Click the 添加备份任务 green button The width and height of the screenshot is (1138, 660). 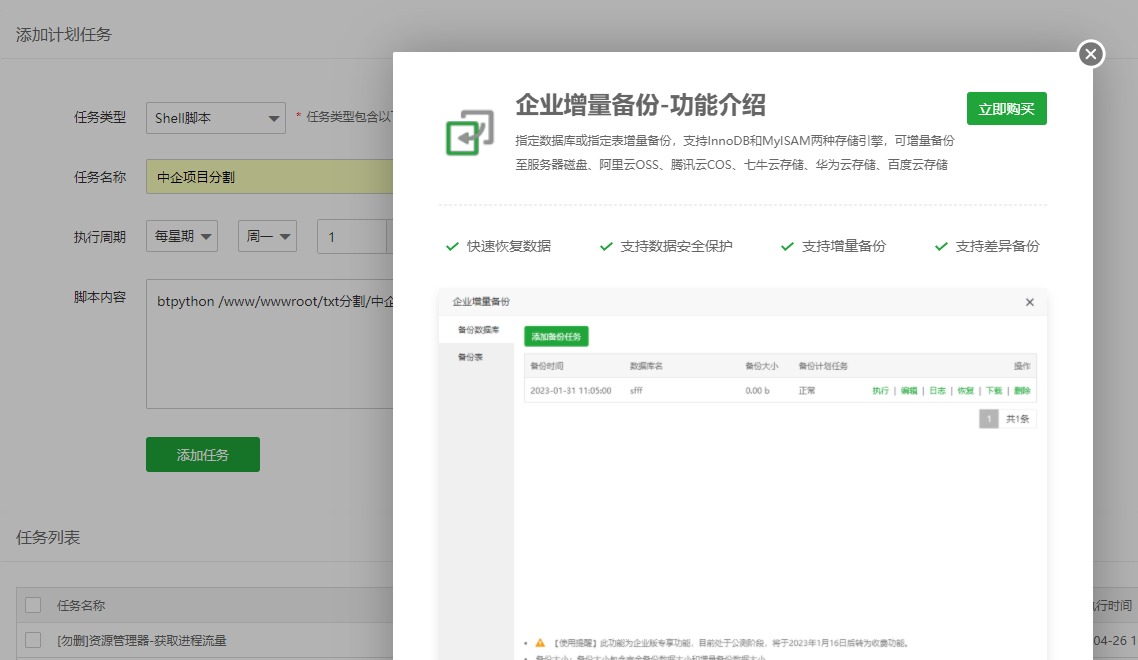pyautogui.click(x=556, y=336)
